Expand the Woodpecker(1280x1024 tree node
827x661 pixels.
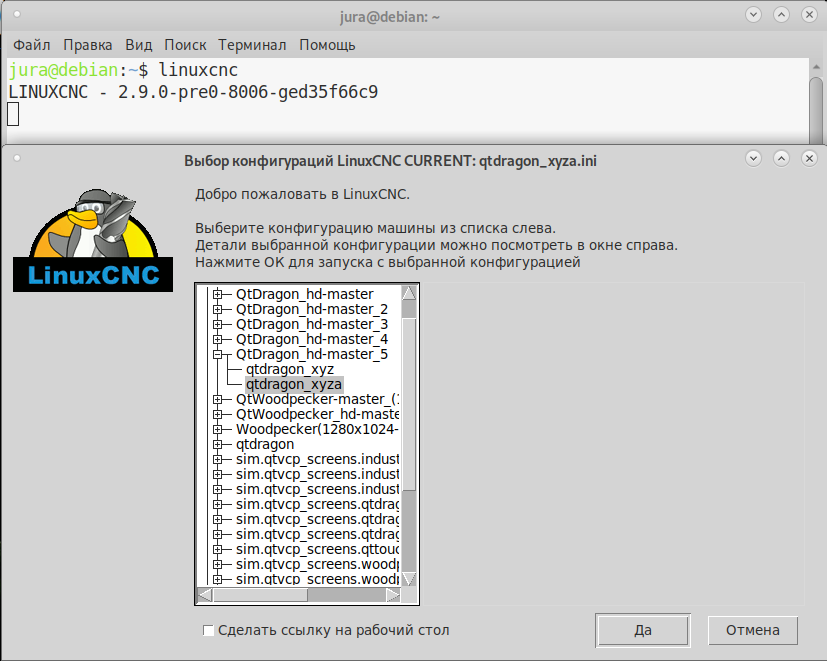(x=217, y=429)
